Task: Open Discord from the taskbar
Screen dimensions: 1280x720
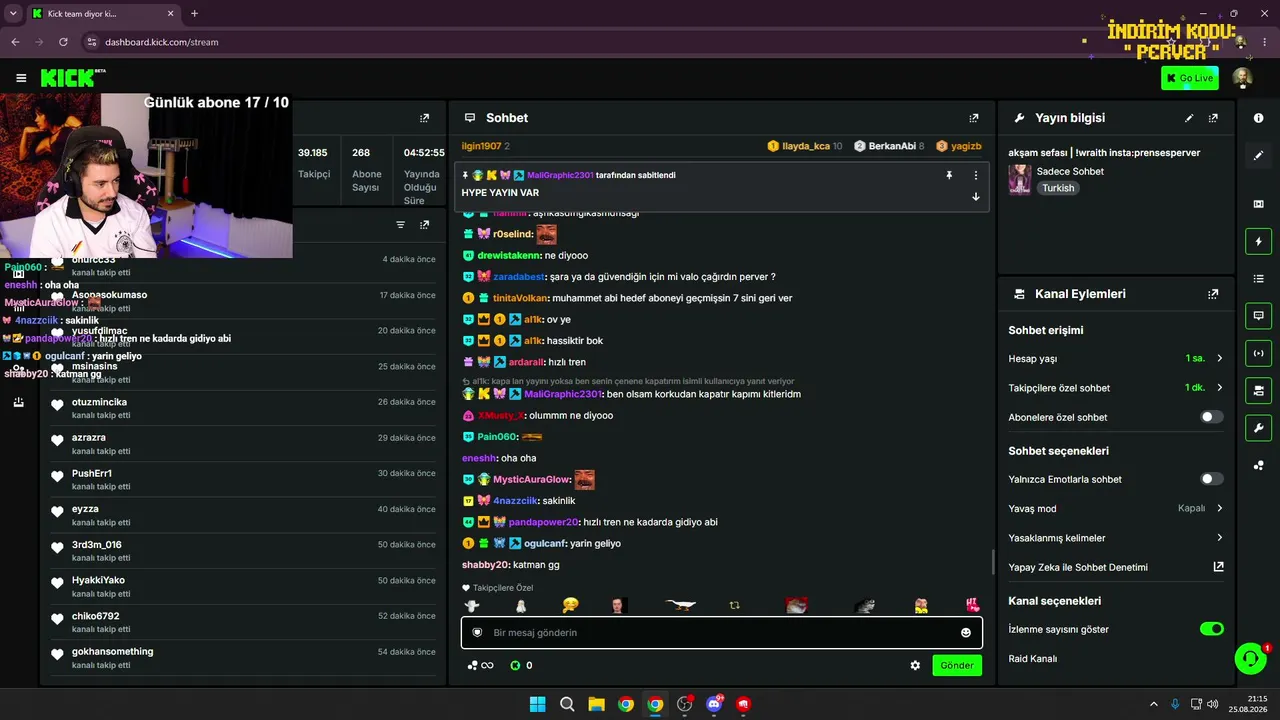Action: [714, 704]
